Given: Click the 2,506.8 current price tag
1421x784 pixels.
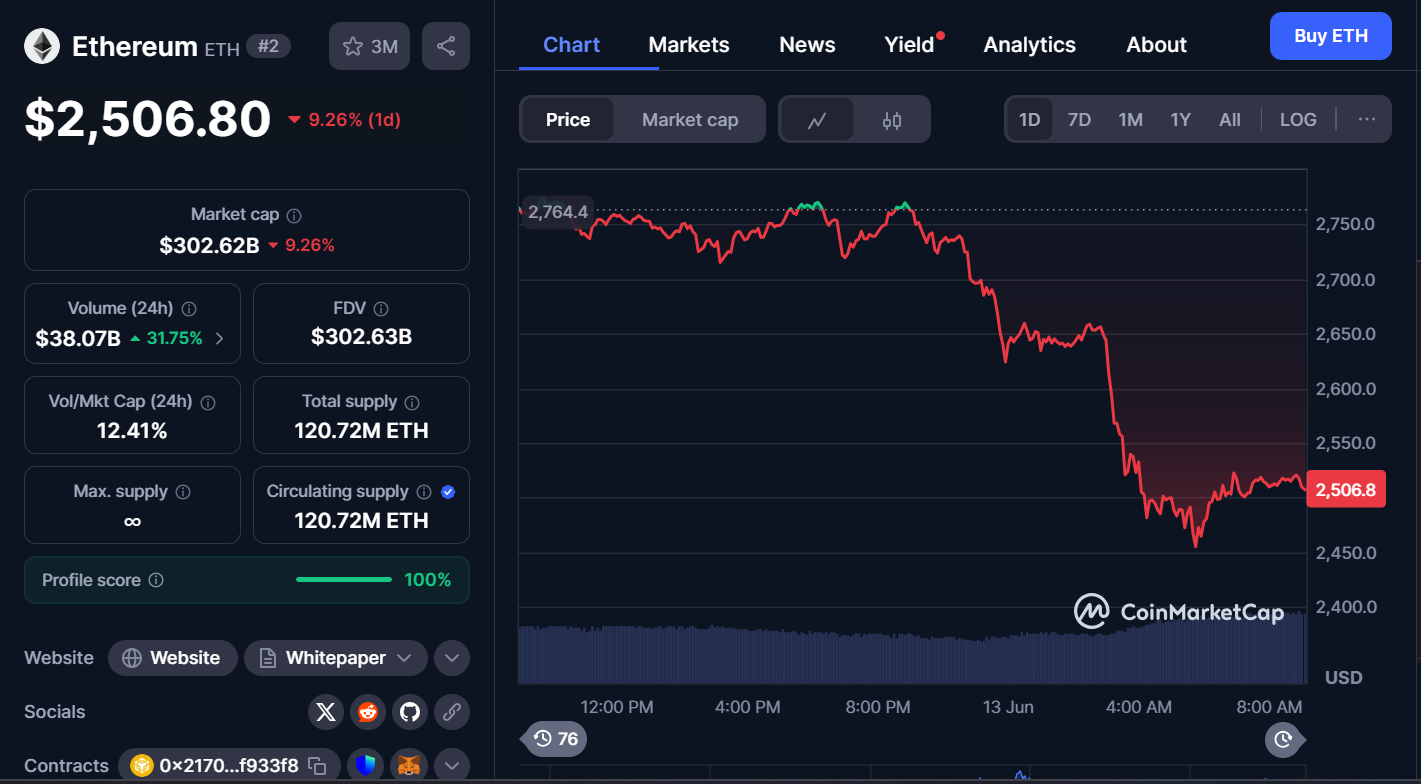Looking at the screenshot, I should pos(1346,489).
